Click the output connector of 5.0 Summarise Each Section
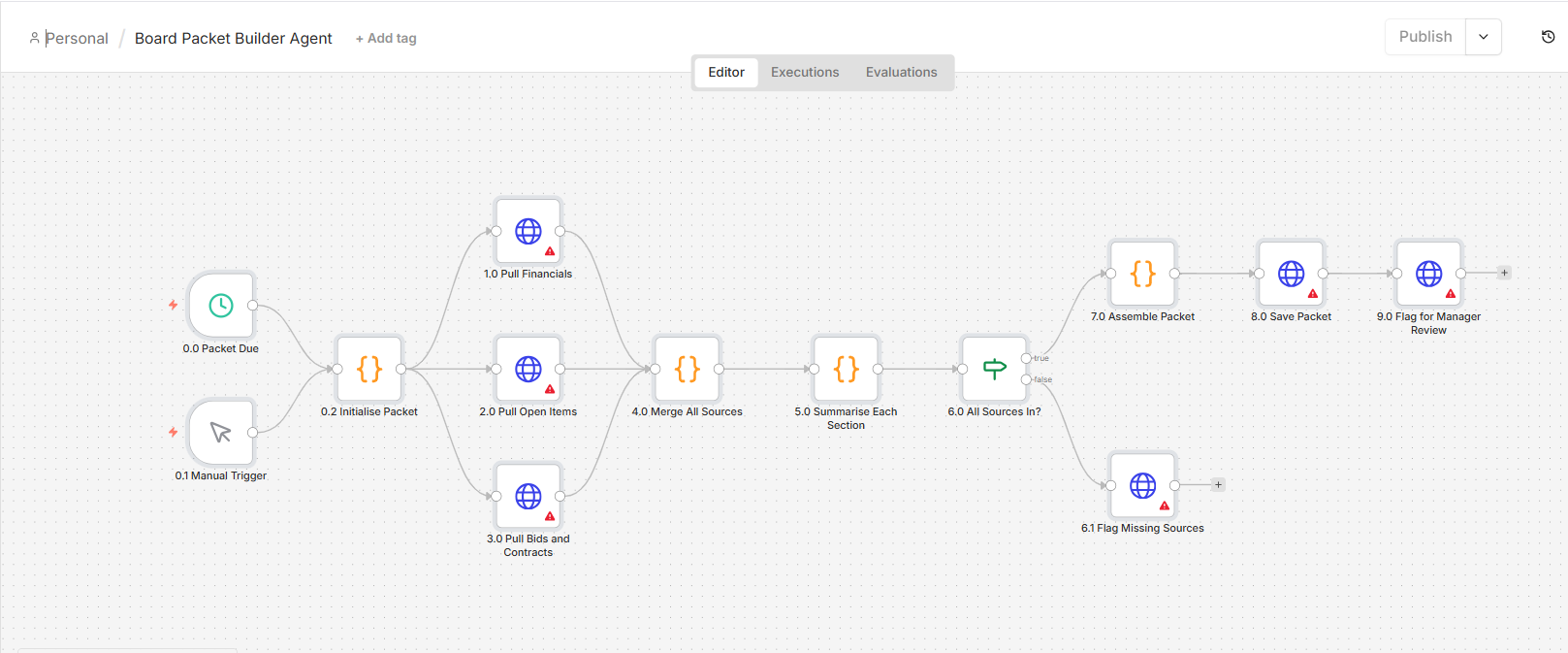Screen dimensions: 1568x653 pyautogui.click(x=878, y=369)
